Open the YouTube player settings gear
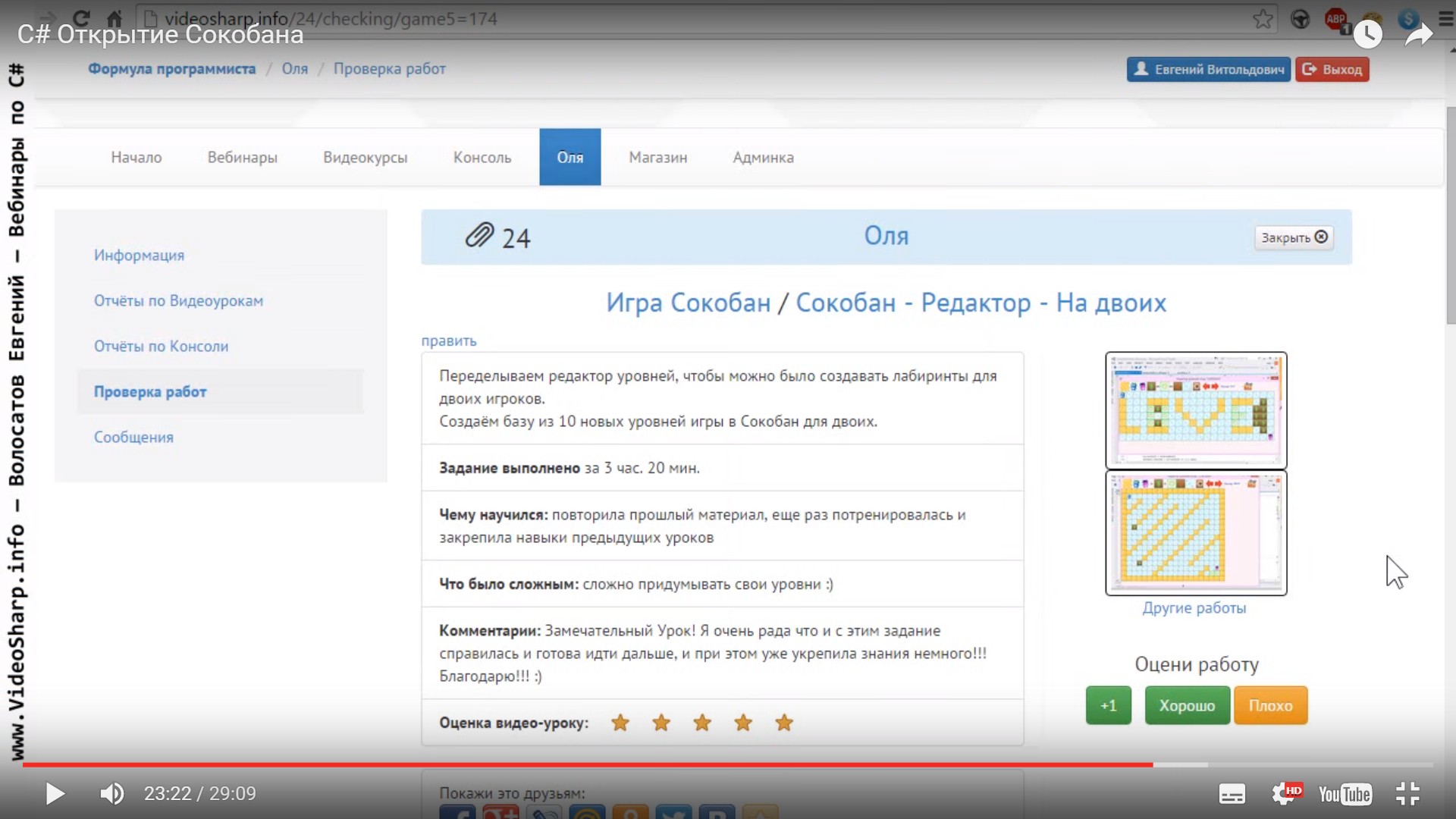1456x819 pixels. tap(1286, 794)
